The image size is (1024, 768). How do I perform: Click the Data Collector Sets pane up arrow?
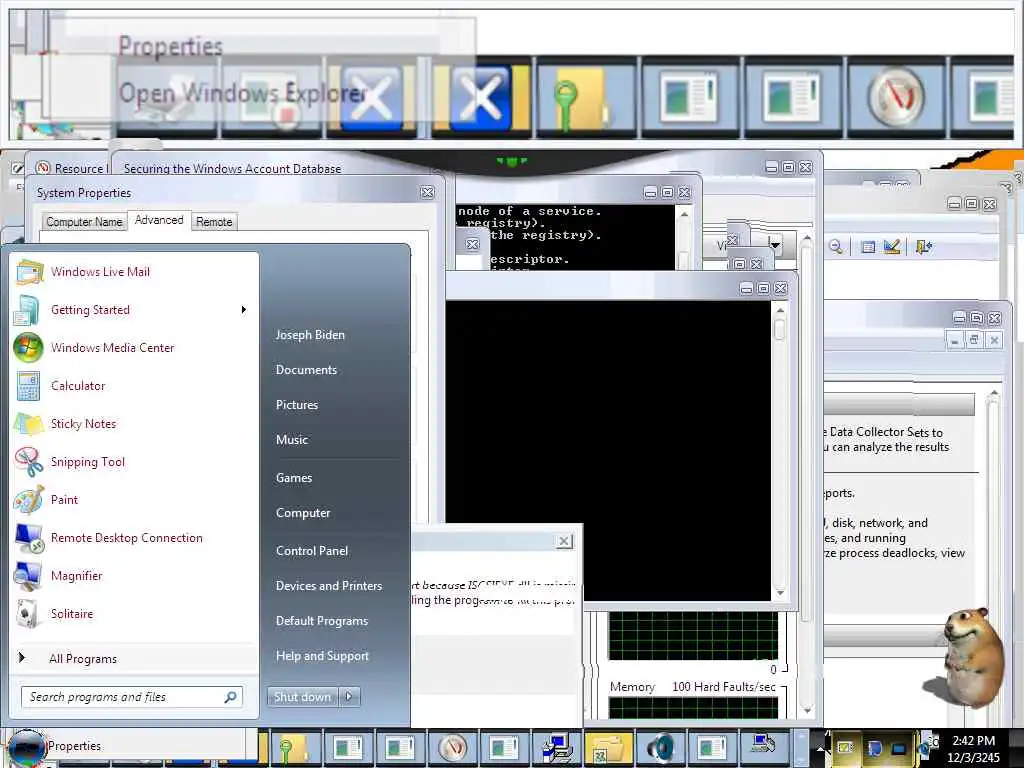pyautogui.click(x=994, y=394)
